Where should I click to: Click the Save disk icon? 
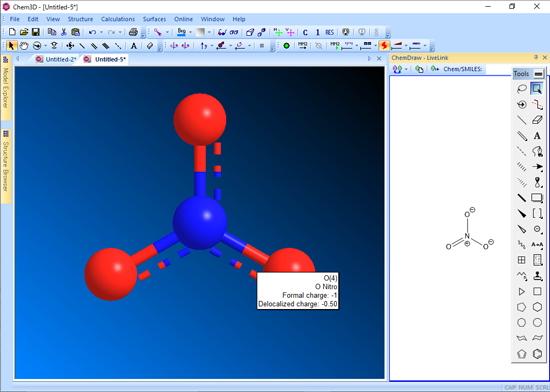(x=35, y=32)
